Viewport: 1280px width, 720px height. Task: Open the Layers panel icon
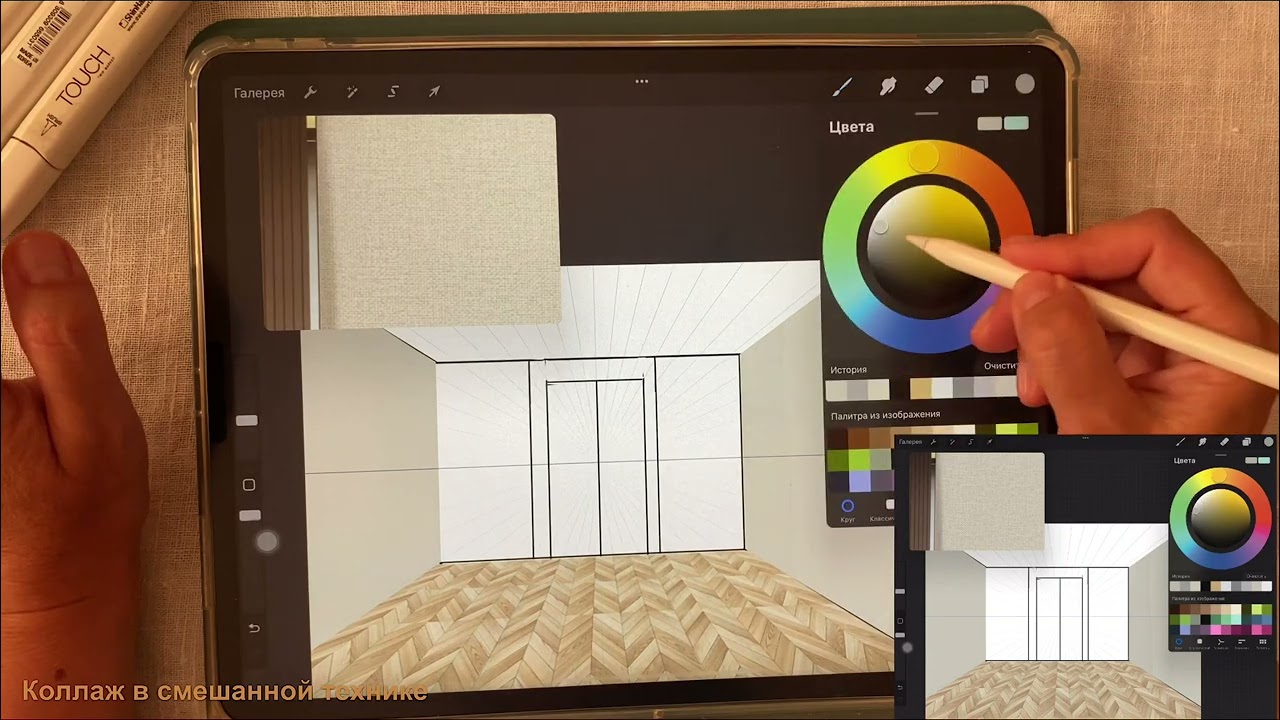979,85
